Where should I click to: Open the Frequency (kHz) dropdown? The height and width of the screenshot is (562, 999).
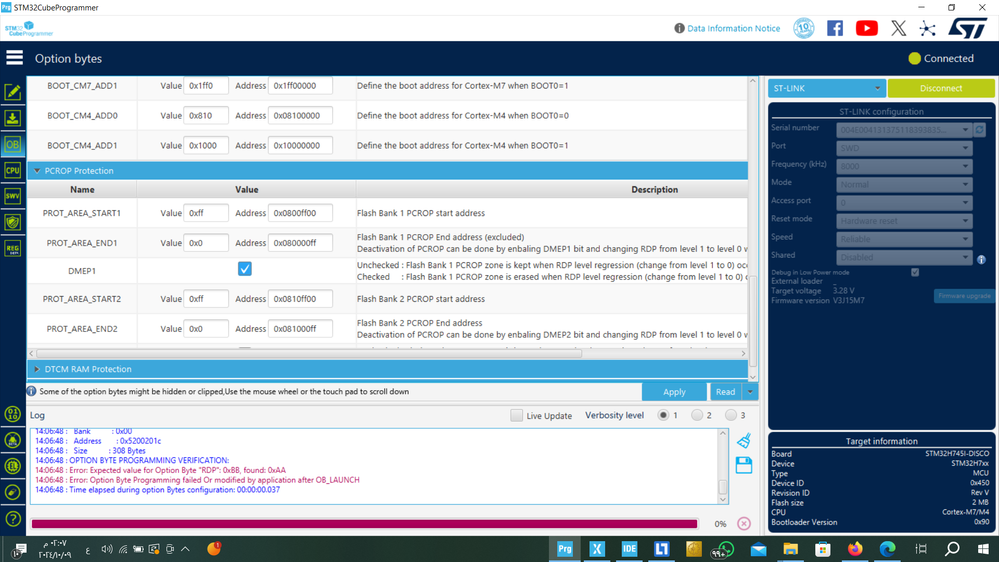tap(903, 166)
